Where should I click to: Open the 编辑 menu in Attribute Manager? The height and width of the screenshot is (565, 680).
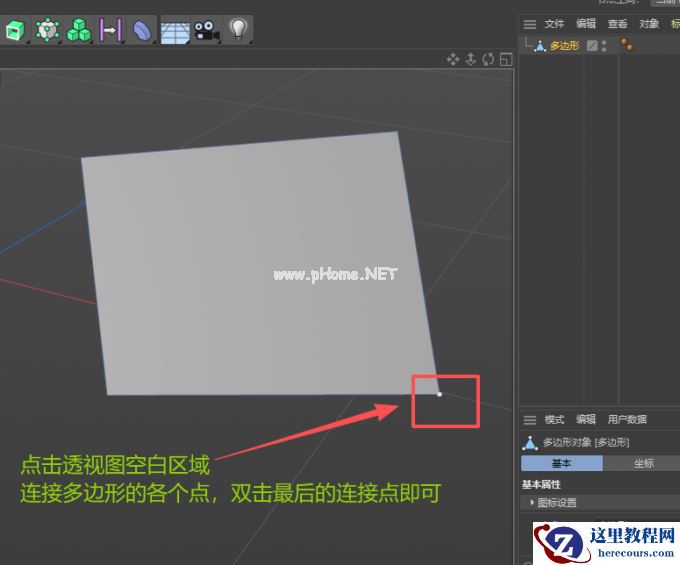[x=586, y=419]
